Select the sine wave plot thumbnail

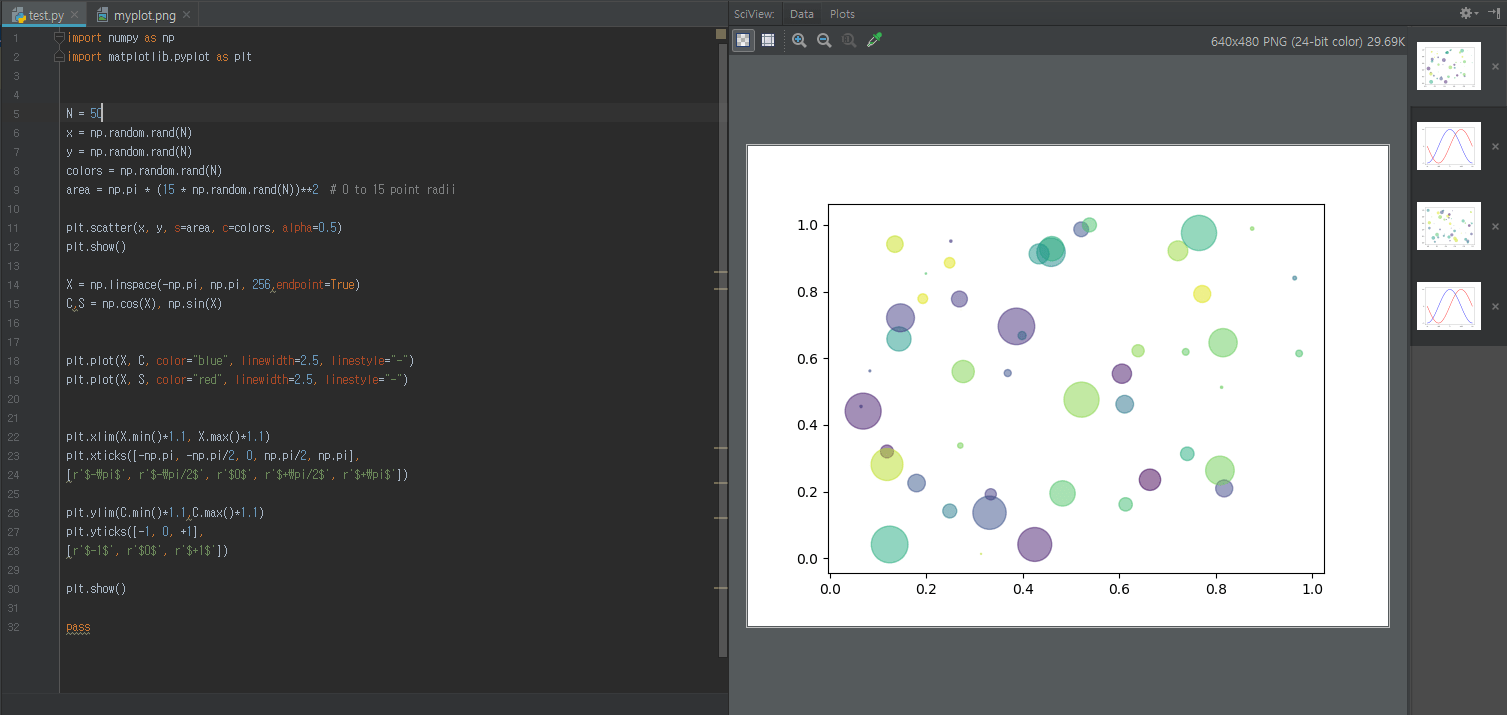[x=1448, y=145]
